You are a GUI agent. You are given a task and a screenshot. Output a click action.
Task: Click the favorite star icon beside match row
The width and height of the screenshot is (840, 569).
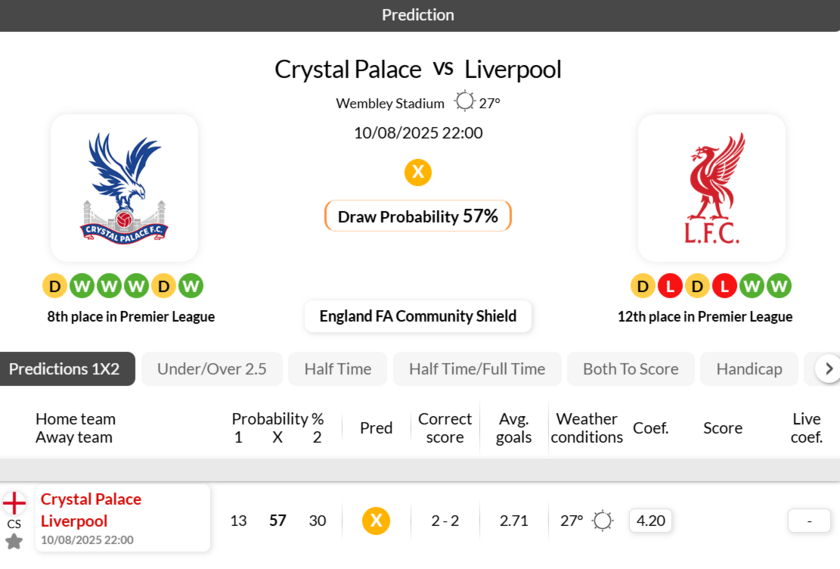[14, 541]
